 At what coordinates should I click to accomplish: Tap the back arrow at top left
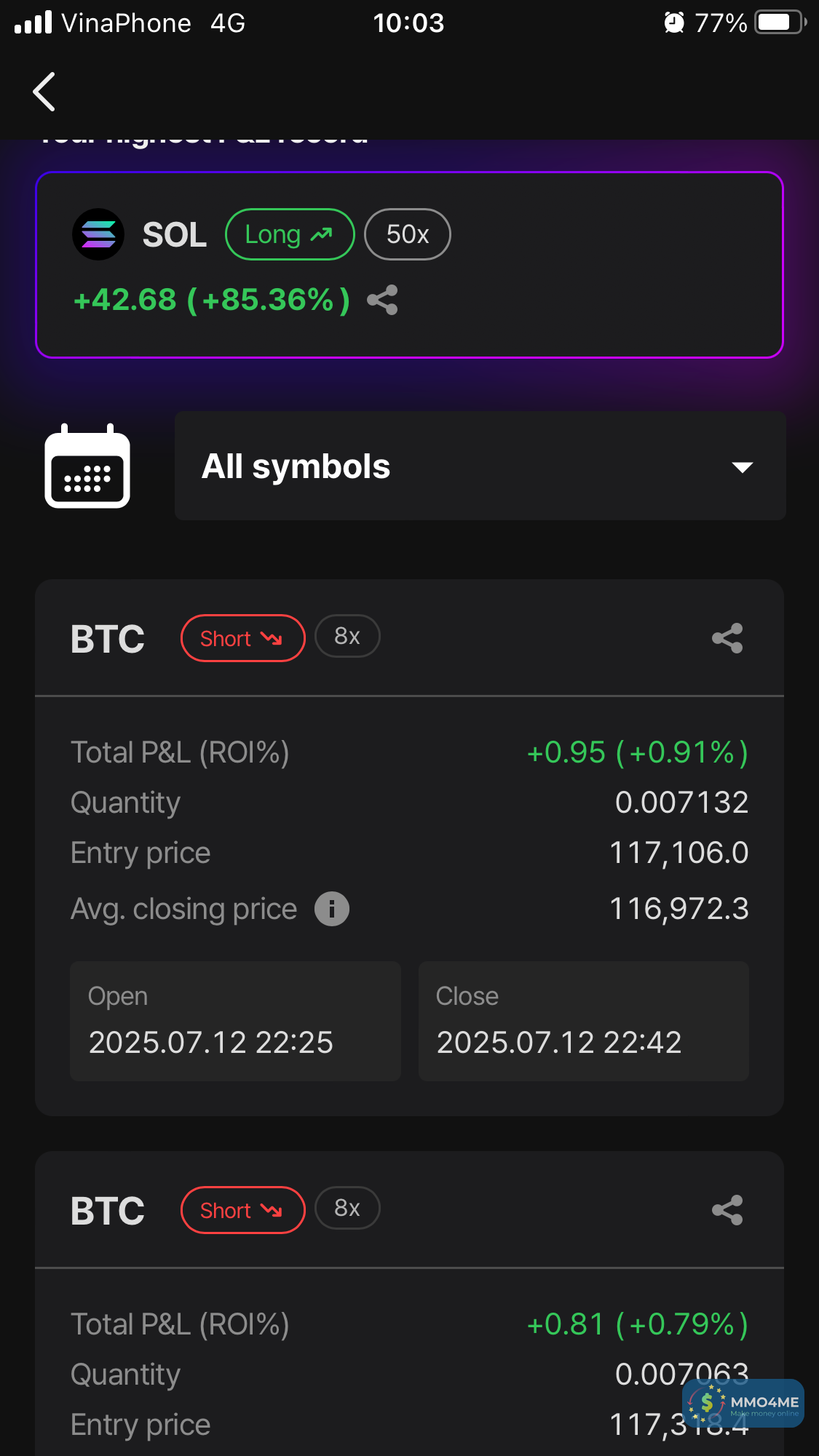(x=44, y=92)
